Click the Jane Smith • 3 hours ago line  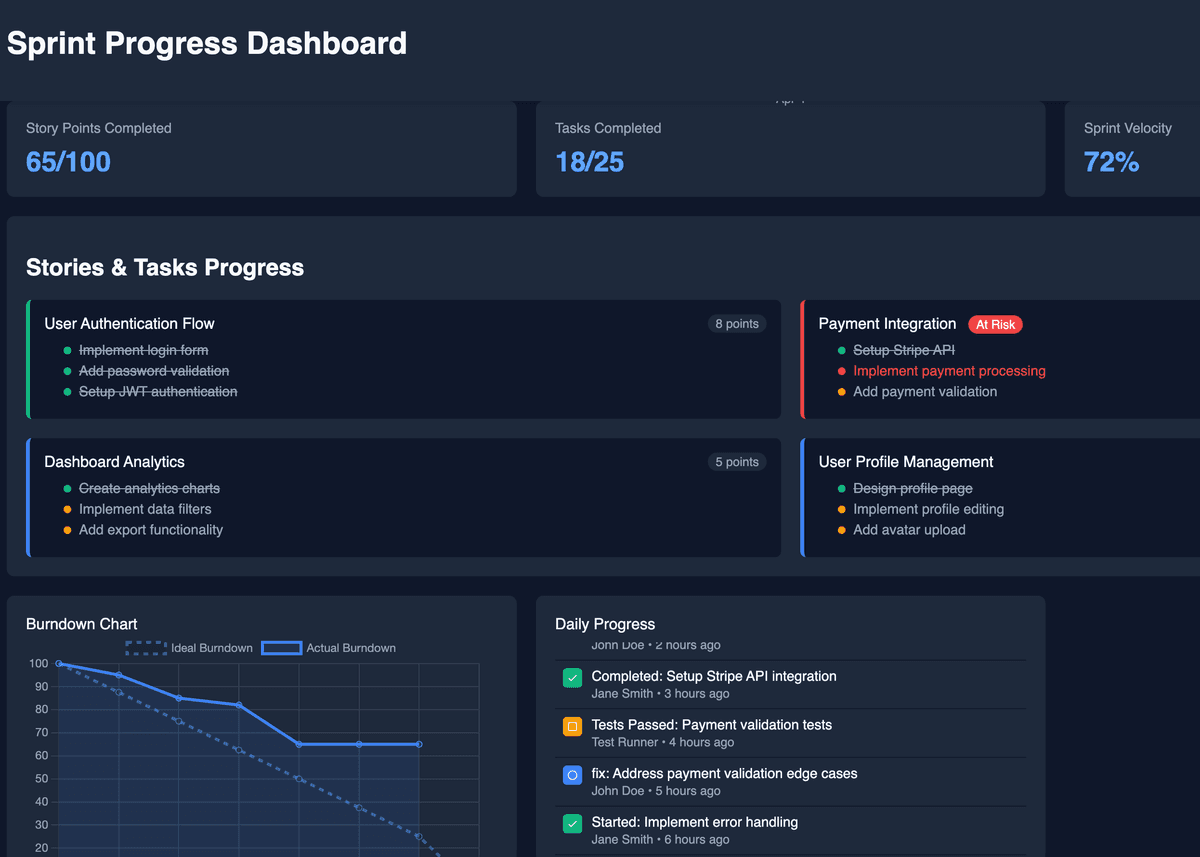[661, 694]
